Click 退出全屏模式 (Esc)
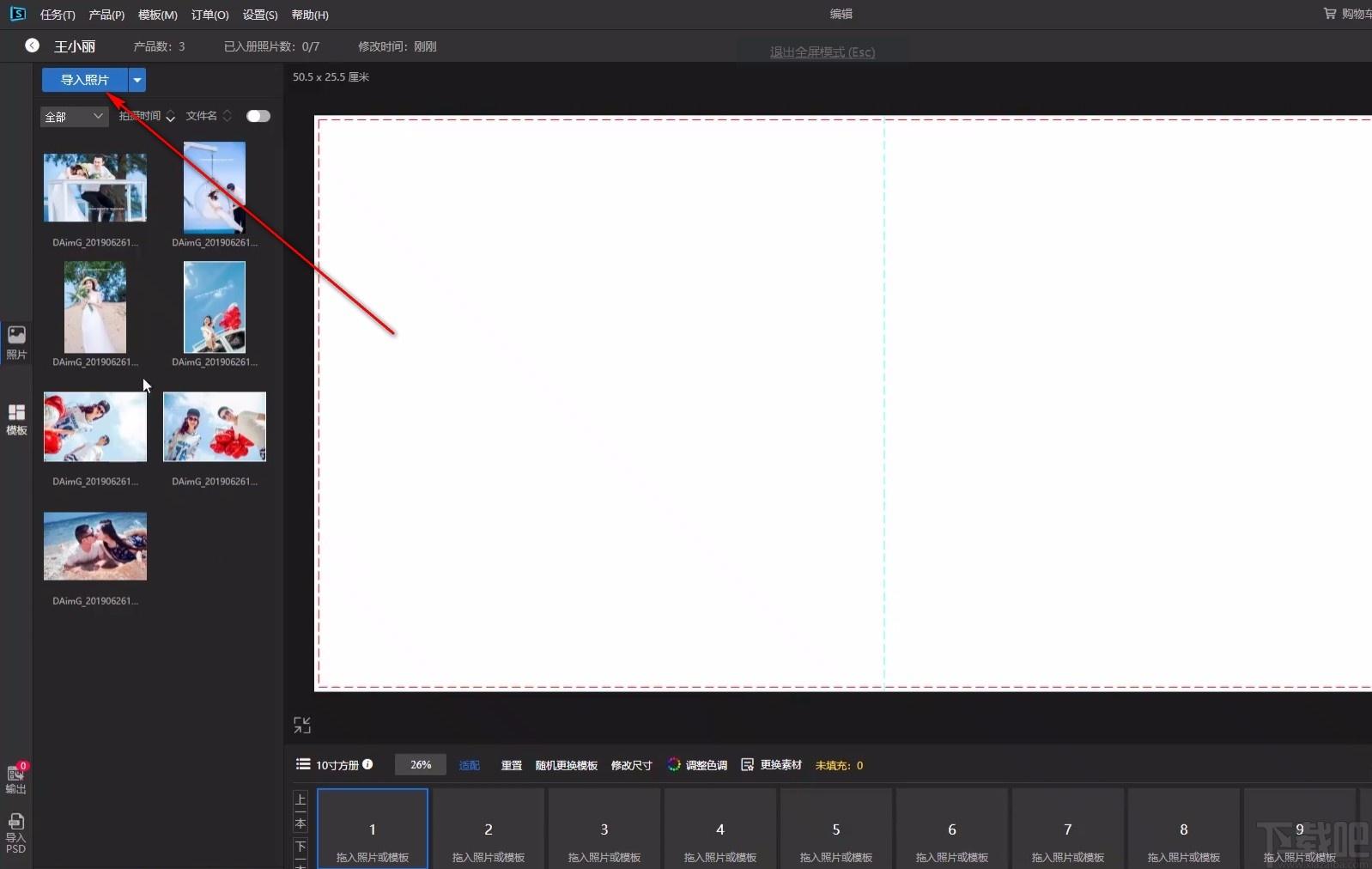 (823, 52)
